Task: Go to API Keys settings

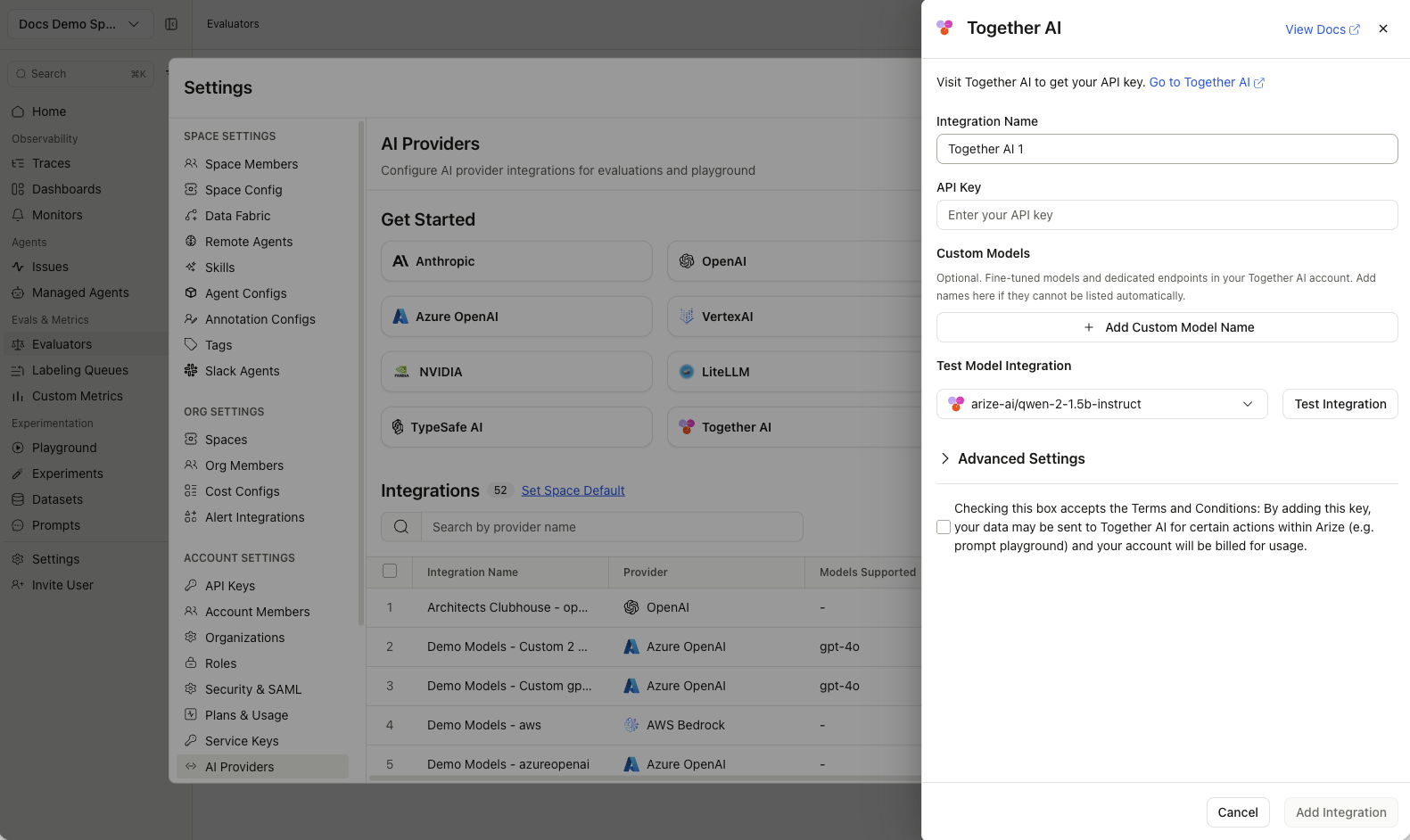Action: (x=230, y=586)
